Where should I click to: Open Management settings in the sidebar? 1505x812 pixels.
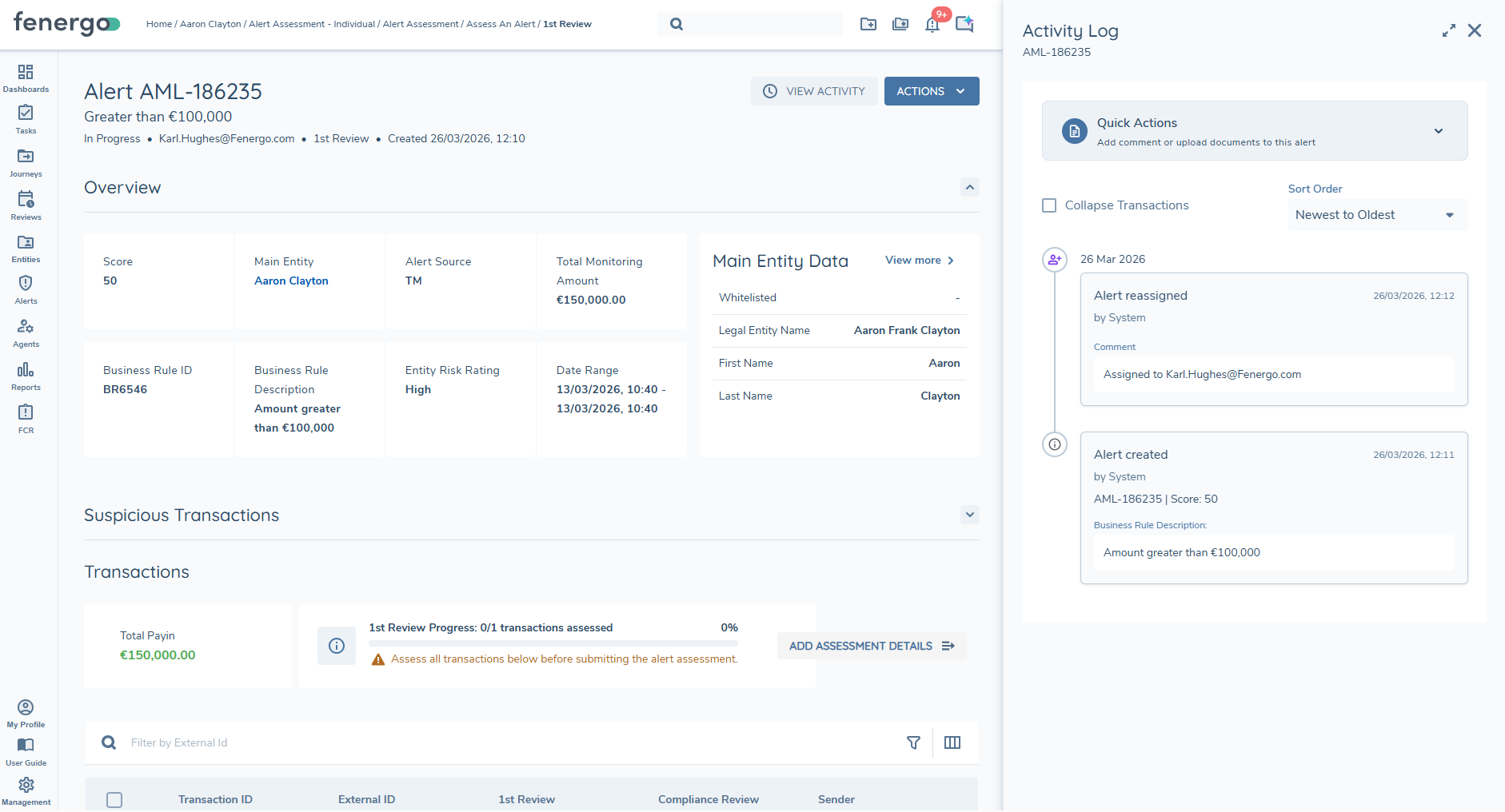(26, 791)
